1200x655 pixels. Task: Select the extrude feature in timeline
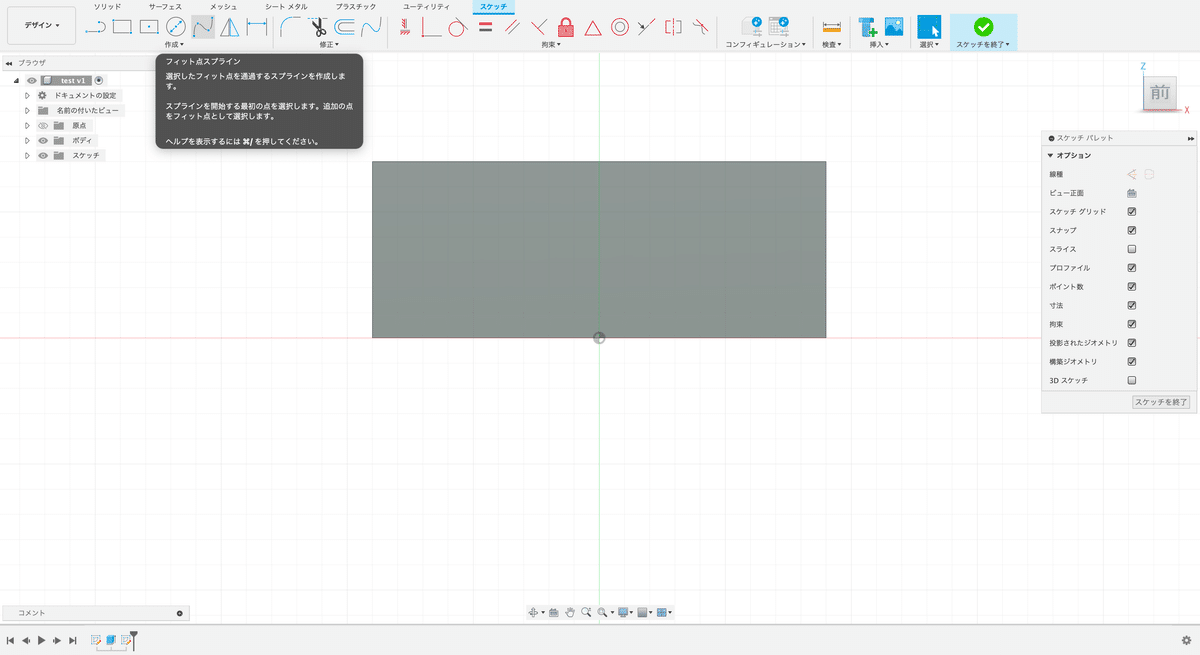(111, 640)
